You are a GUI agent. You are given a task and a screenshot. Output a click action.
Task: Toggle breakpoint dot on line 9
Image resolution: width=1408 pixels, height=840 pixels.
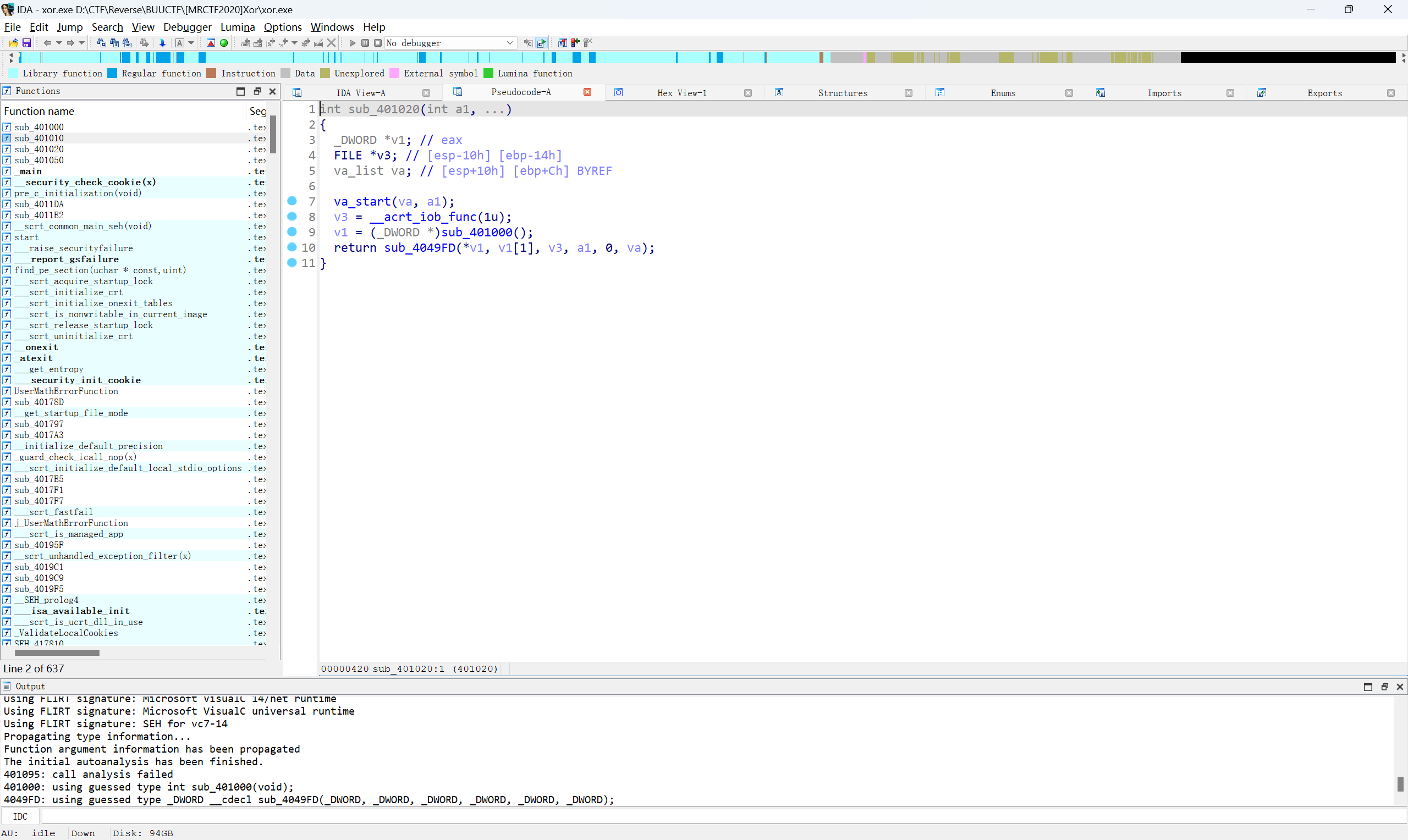(292, 231)
